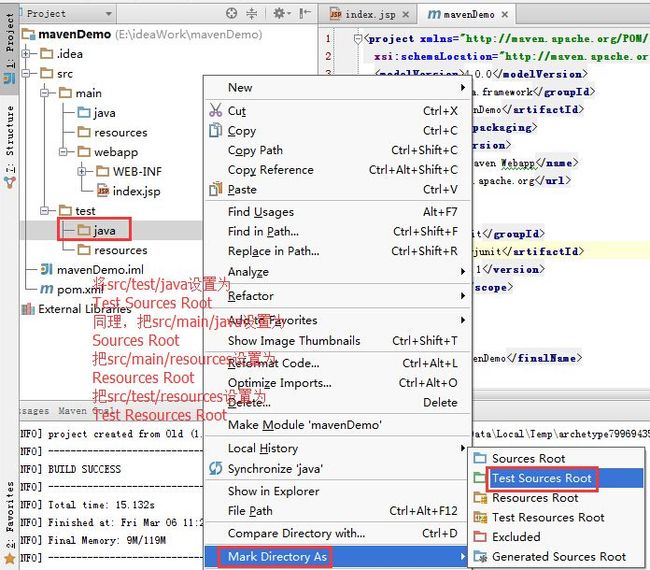Choose Show in Explorer entry
The height and width of the screenshot is (570, 650).
tap(338, 491)
